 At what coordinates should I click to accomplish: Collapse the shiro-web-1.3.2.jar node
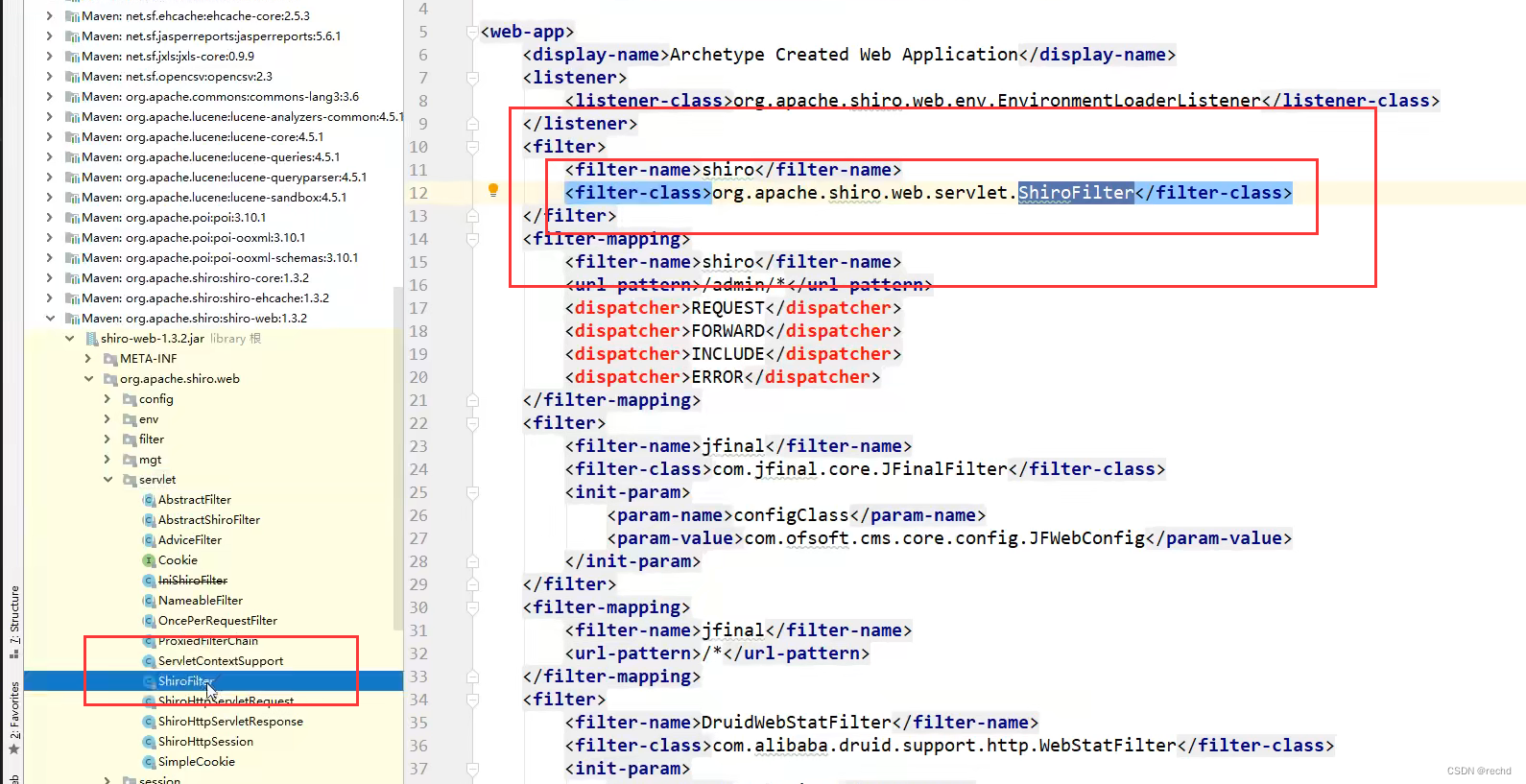point(69,339)
